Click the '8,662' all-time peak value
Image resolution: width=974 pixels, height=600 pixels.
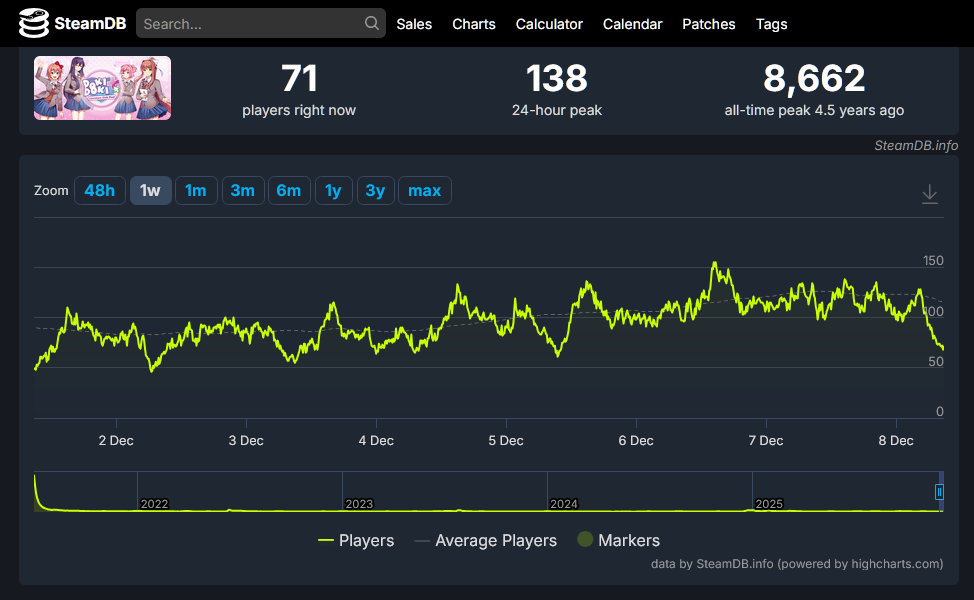pyautogui.click(x=814, y=79)
